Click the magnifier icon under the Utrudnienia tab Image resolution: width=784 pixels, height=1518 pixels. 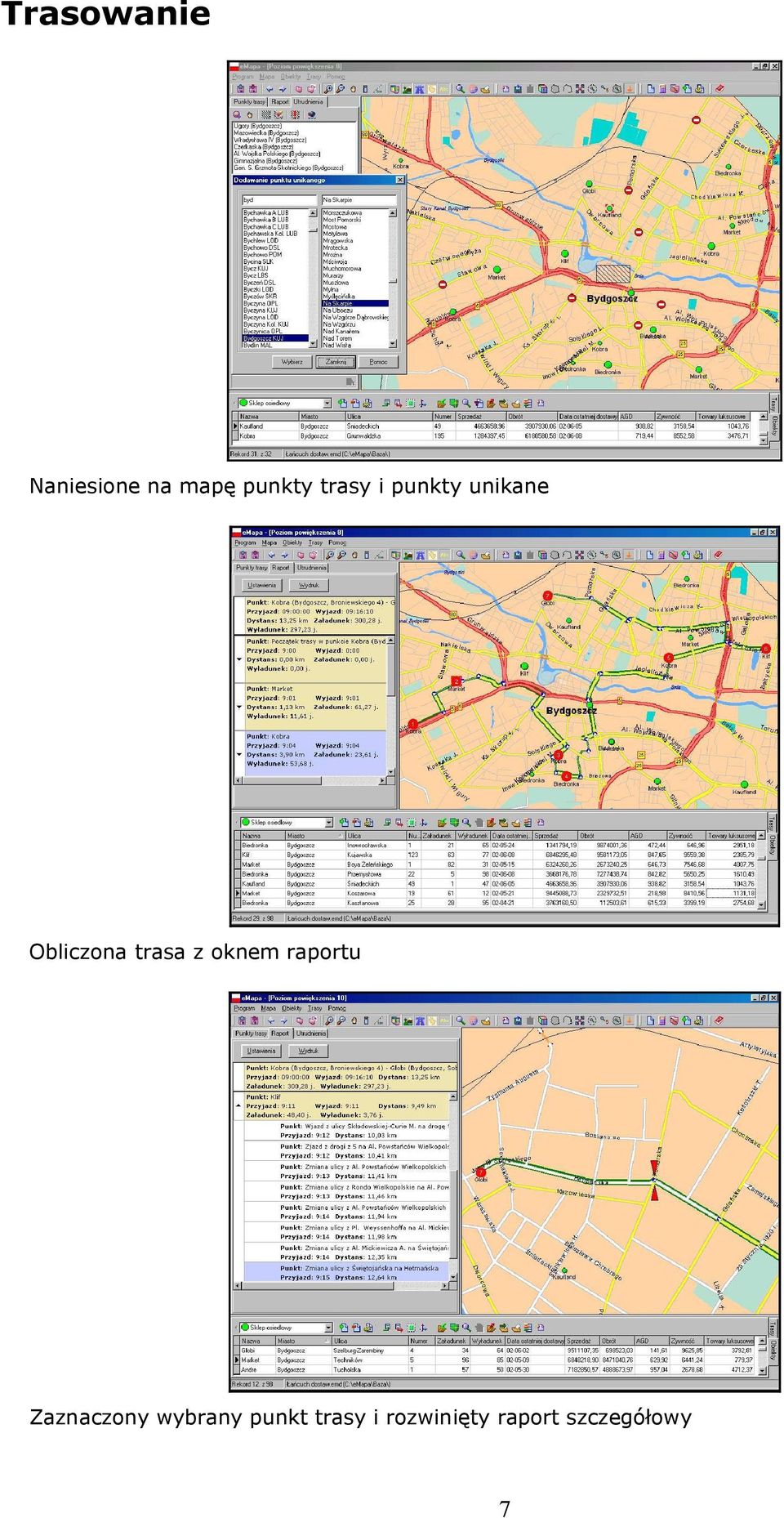(238, 115)
